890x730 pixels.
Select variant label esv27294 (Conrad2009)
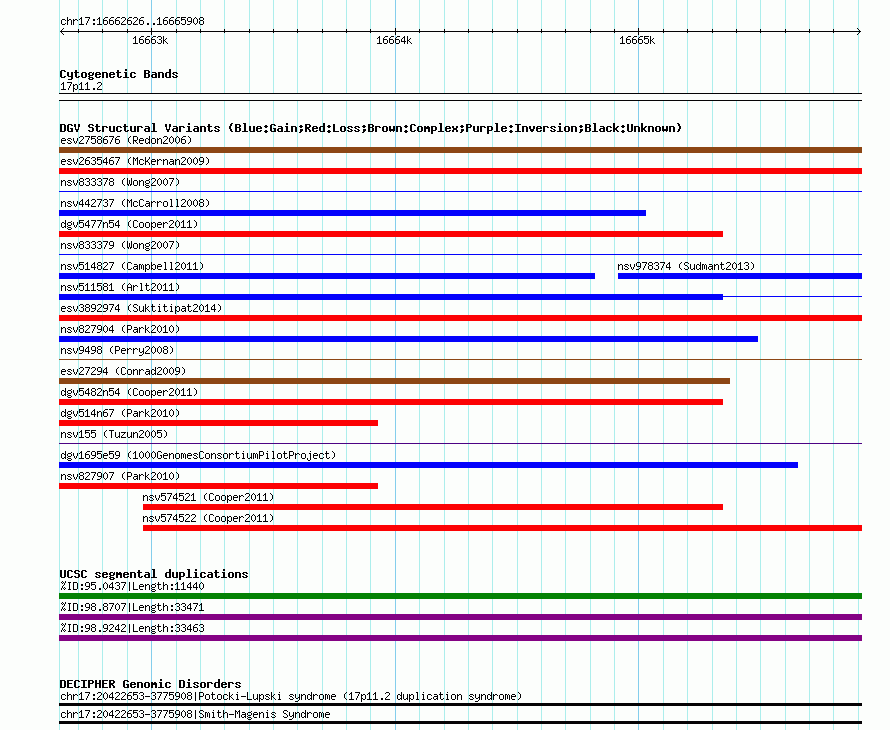click(x=123, y=371)
